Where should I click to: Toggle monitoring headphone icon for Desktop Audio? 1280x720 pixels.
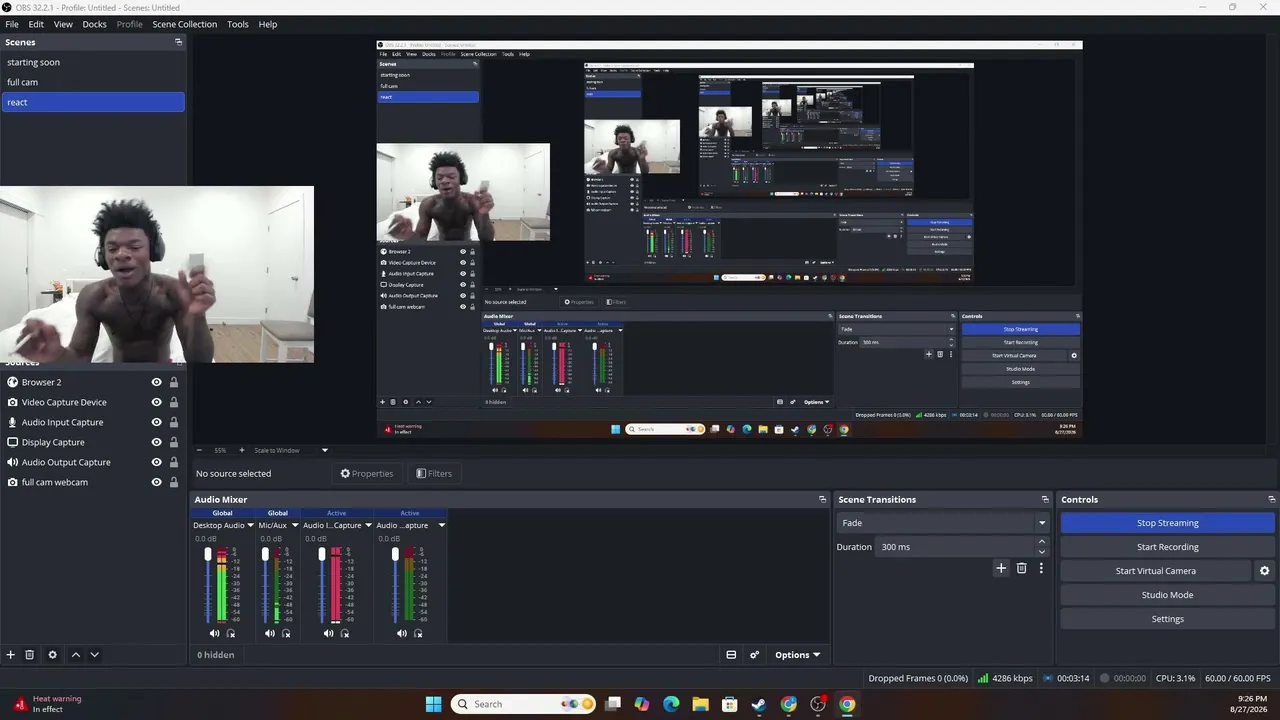coord(231,633)
